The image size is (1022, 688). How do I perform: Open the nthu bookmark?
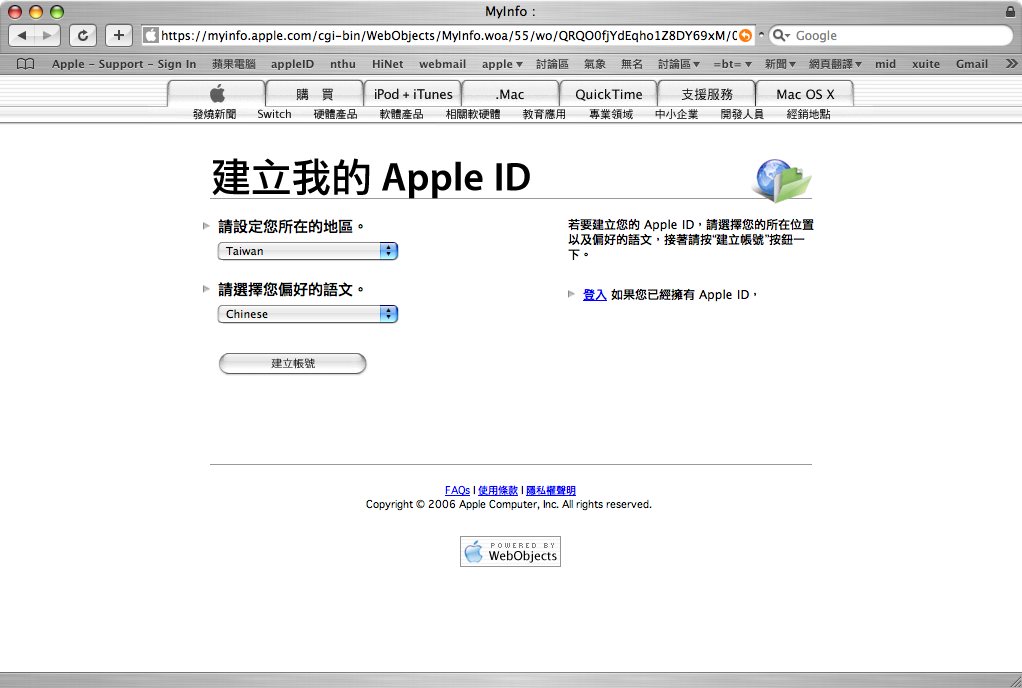(x=343, y=64)
